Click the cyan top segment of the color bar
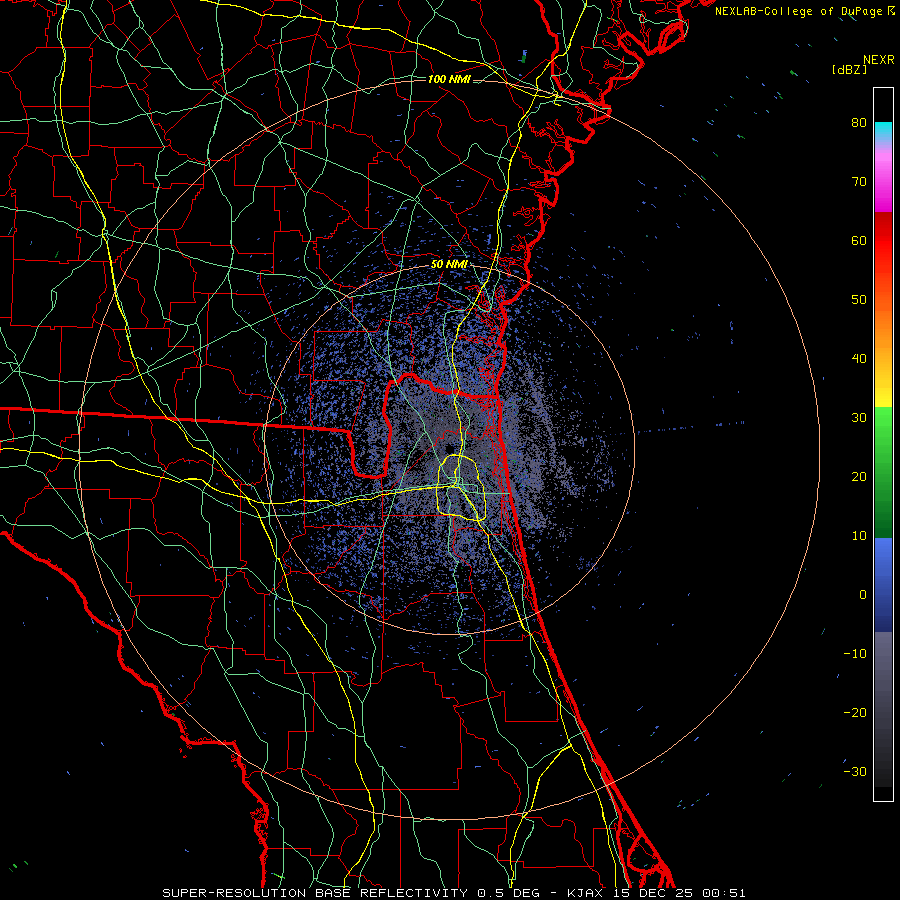This screenshot has height=900, width=900. point(883,131)
